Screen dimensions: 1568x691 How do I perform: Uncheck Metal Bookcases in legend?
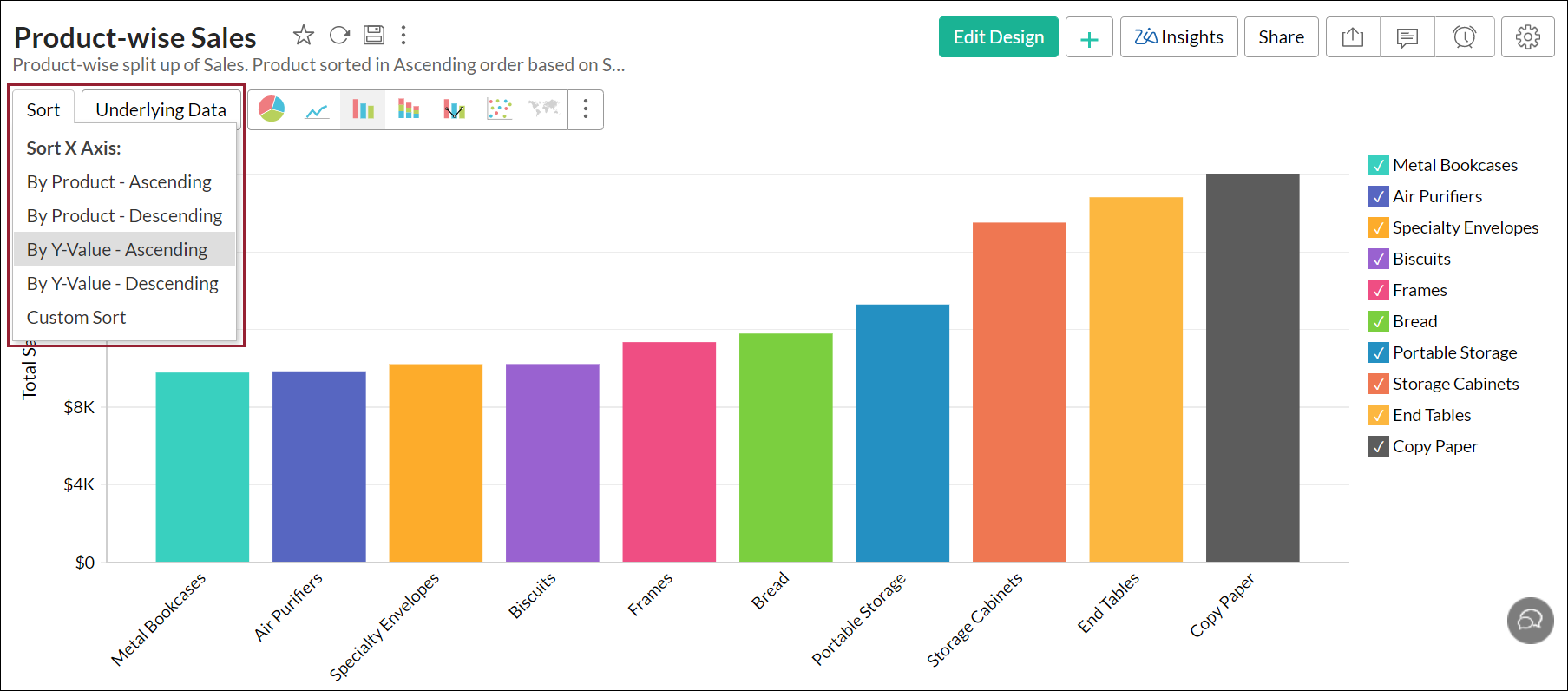pos(1378,165)
